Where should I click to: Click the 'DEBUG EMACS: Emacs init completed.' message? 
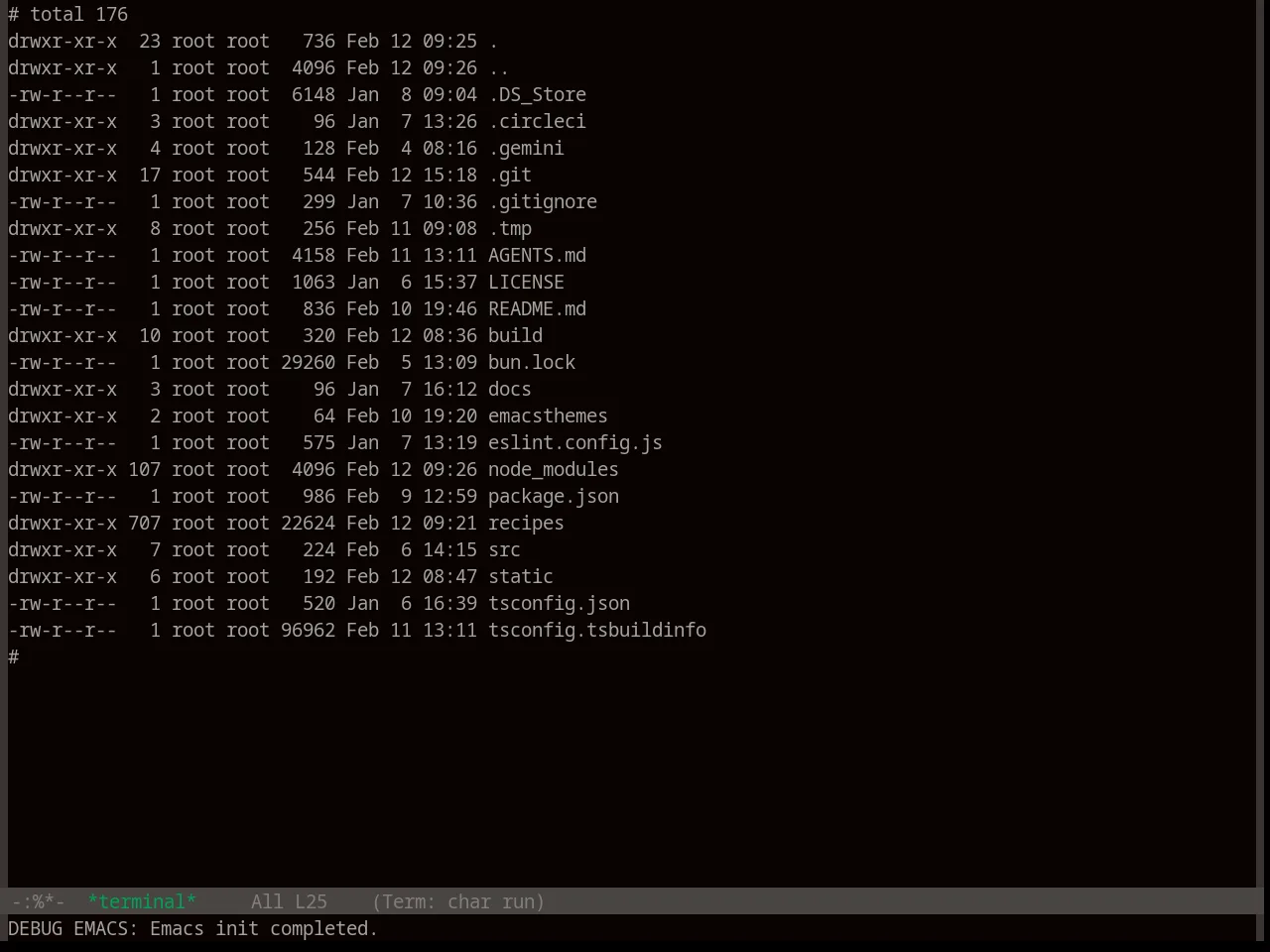193,928
